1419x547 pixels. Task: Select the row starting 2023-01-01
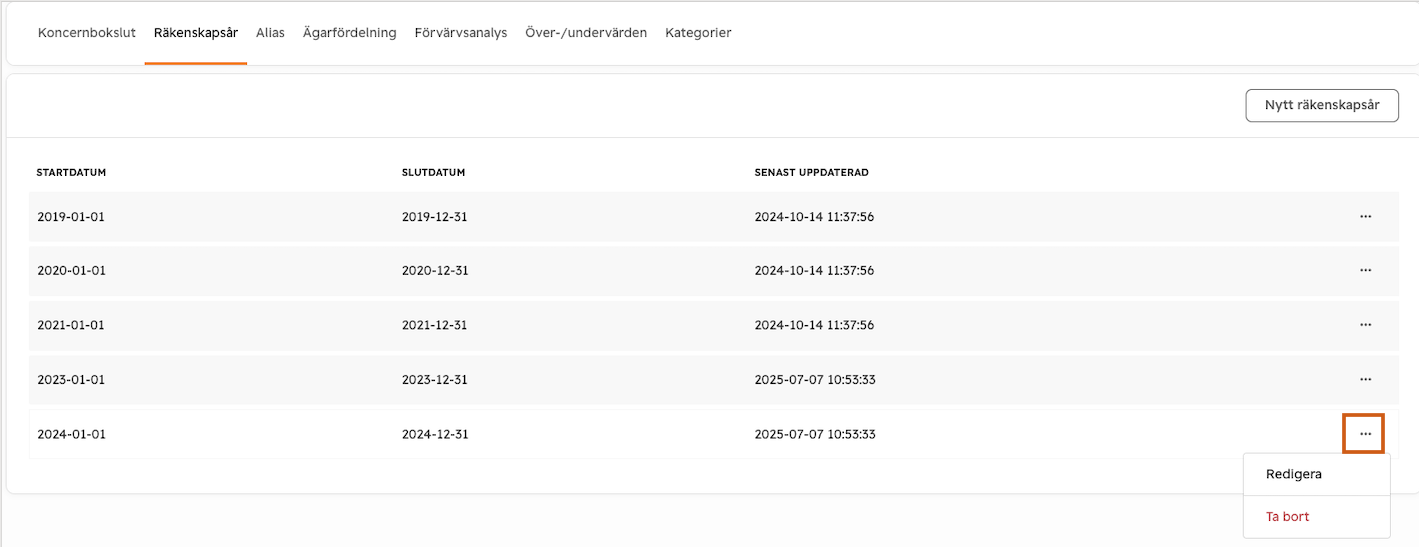[713, 379]
